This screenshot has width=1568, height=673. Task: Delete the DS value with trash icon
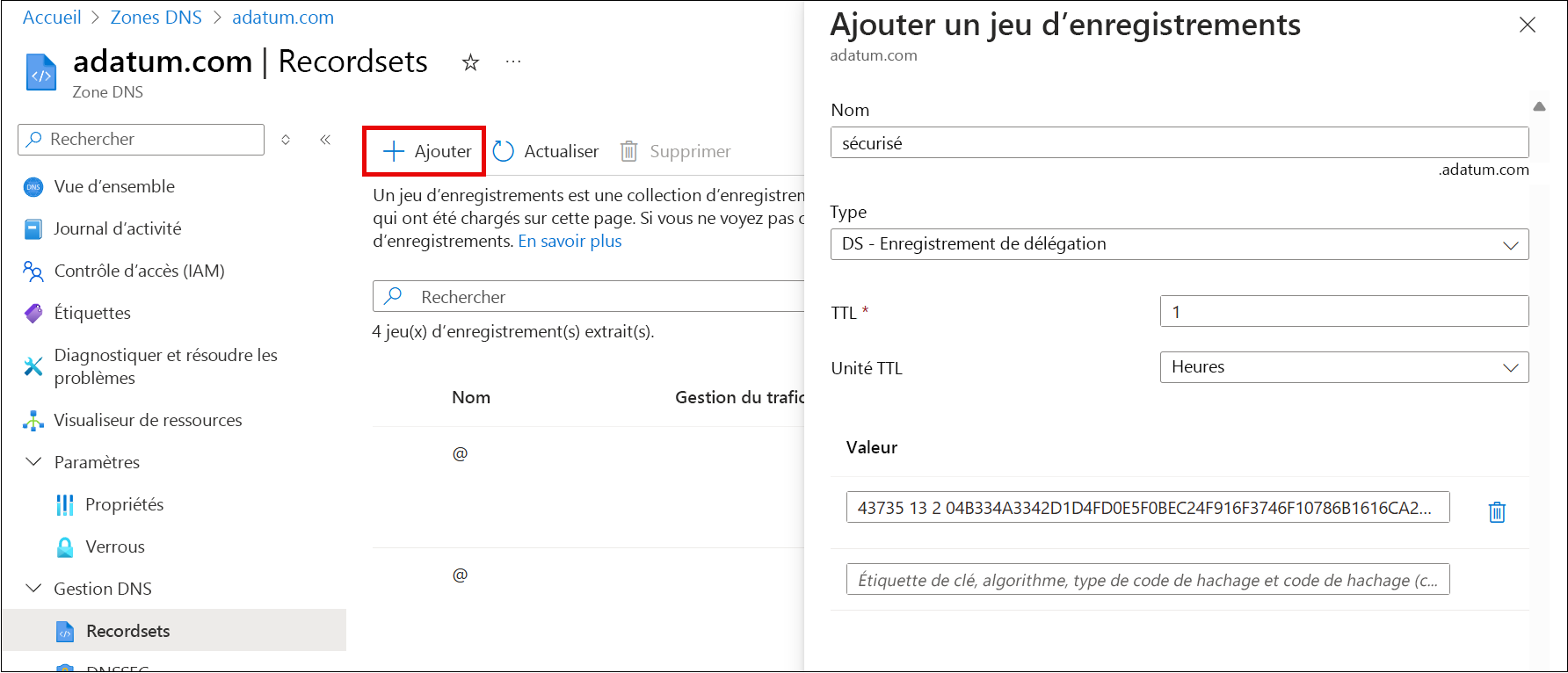pos(1497,511)
